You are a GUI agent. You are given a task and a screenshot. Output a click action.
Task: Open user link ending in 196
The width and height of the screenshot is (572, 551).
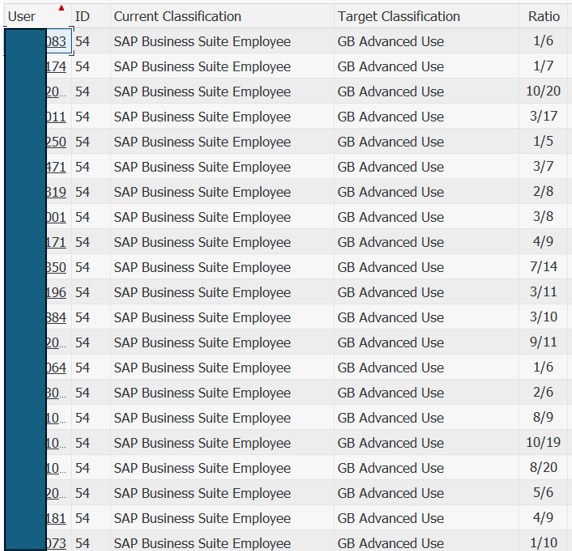56,292
